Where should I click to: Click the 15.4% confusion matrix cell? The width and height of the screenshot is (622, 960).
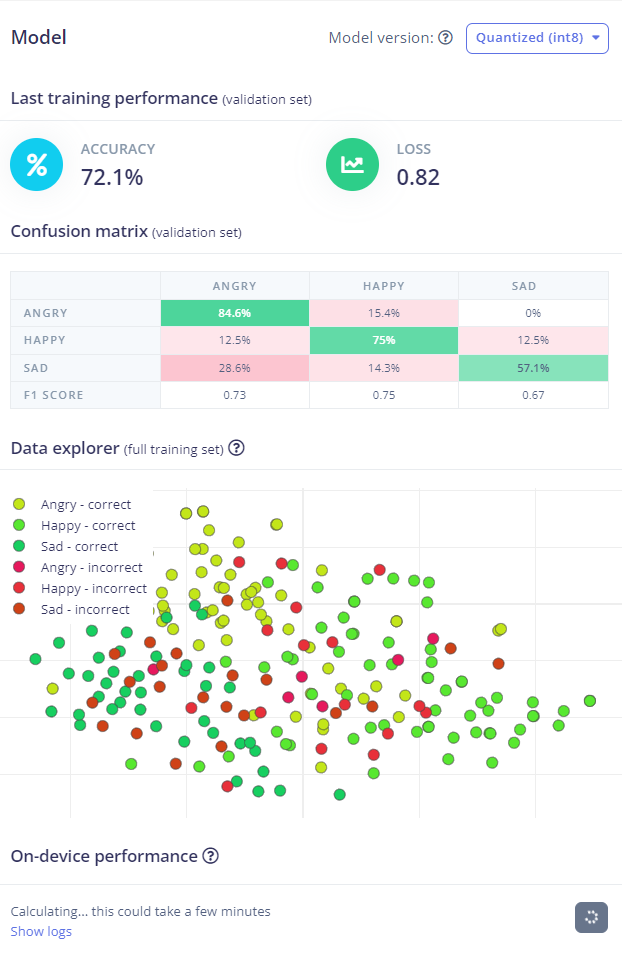coord(384,313)
